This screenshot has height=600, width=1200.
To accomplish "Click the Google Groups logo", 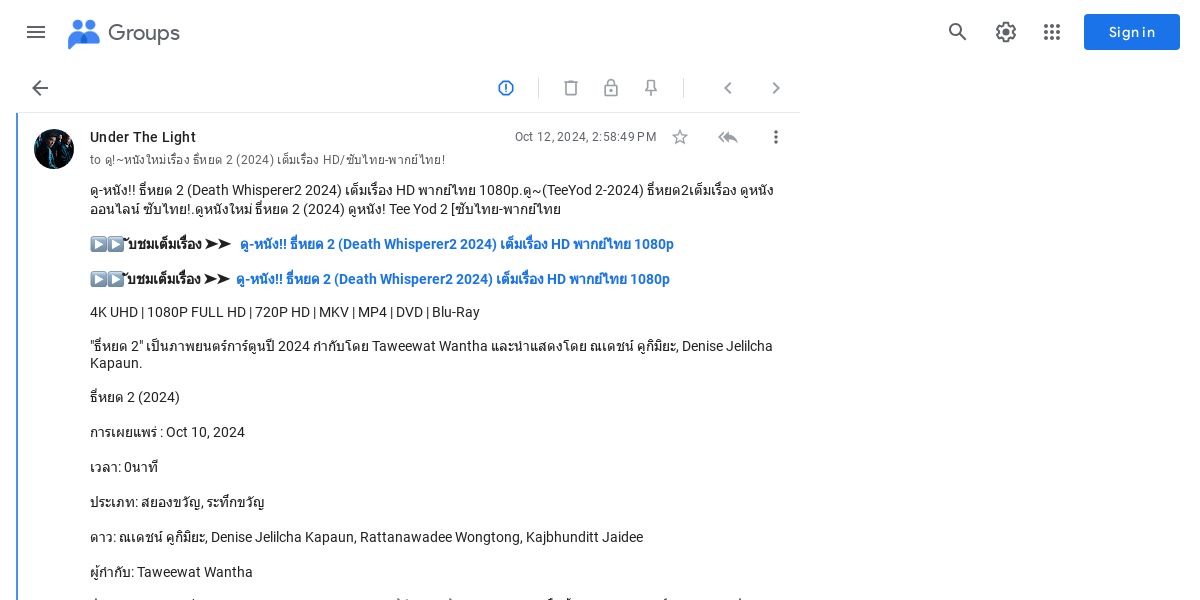I will 84,33.
